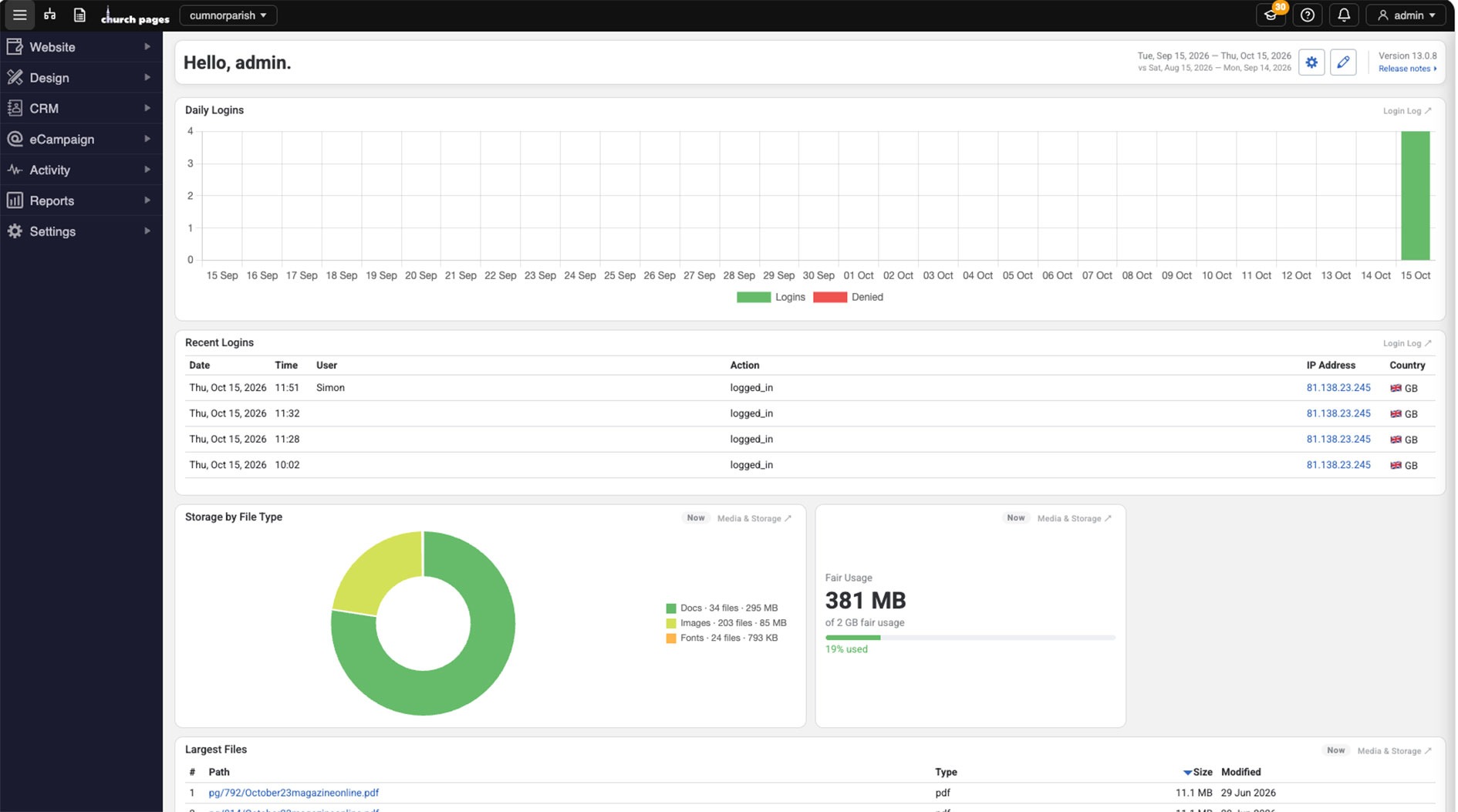Open the graduation cap training icon
Viewport: 1458px width, 812px height.
[1271, 15]
